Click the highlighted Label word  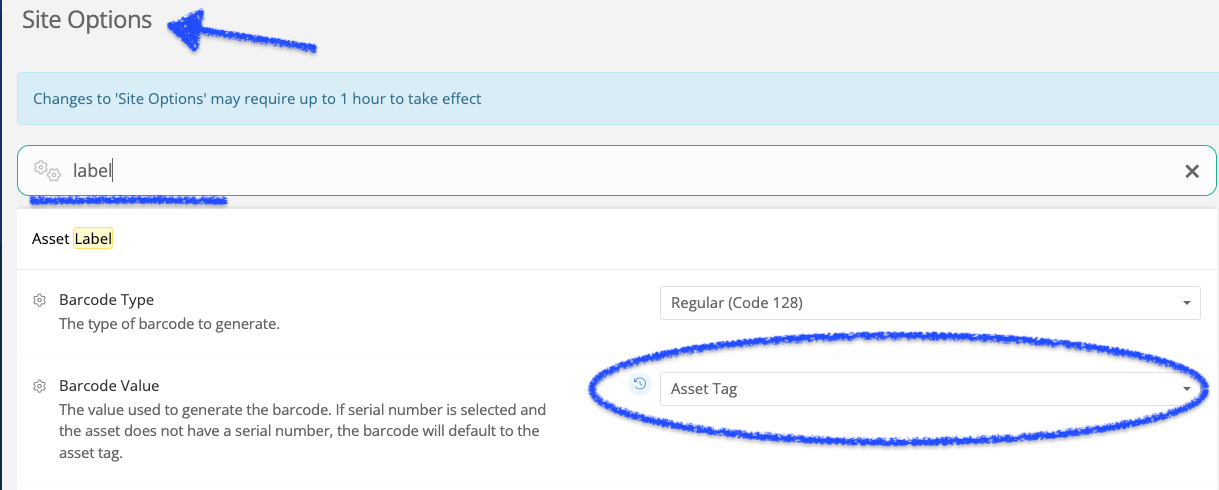(x=94, y=239)
